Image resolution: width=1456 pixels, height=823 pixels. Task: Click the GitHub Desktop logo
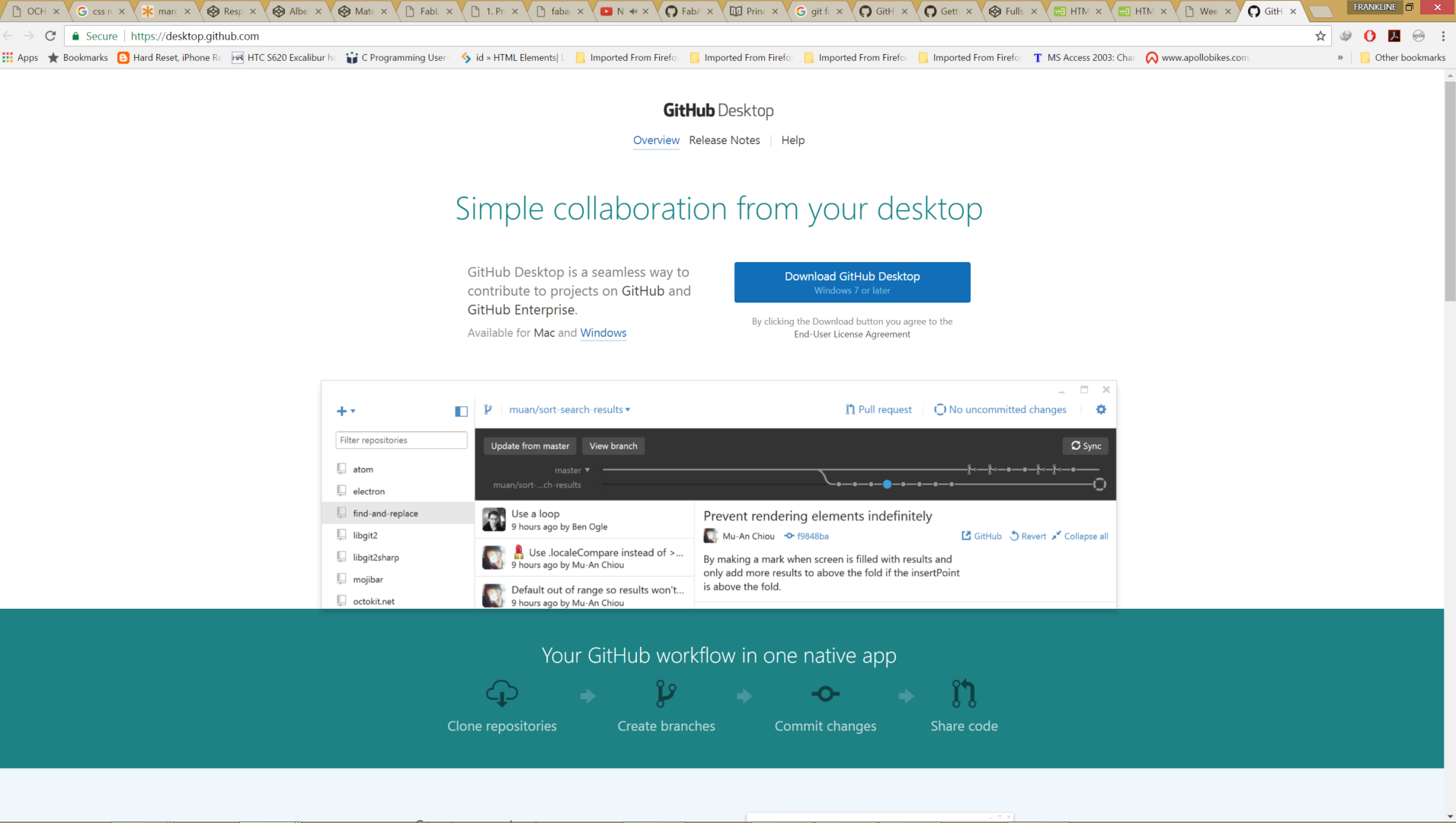click(718, 110)
